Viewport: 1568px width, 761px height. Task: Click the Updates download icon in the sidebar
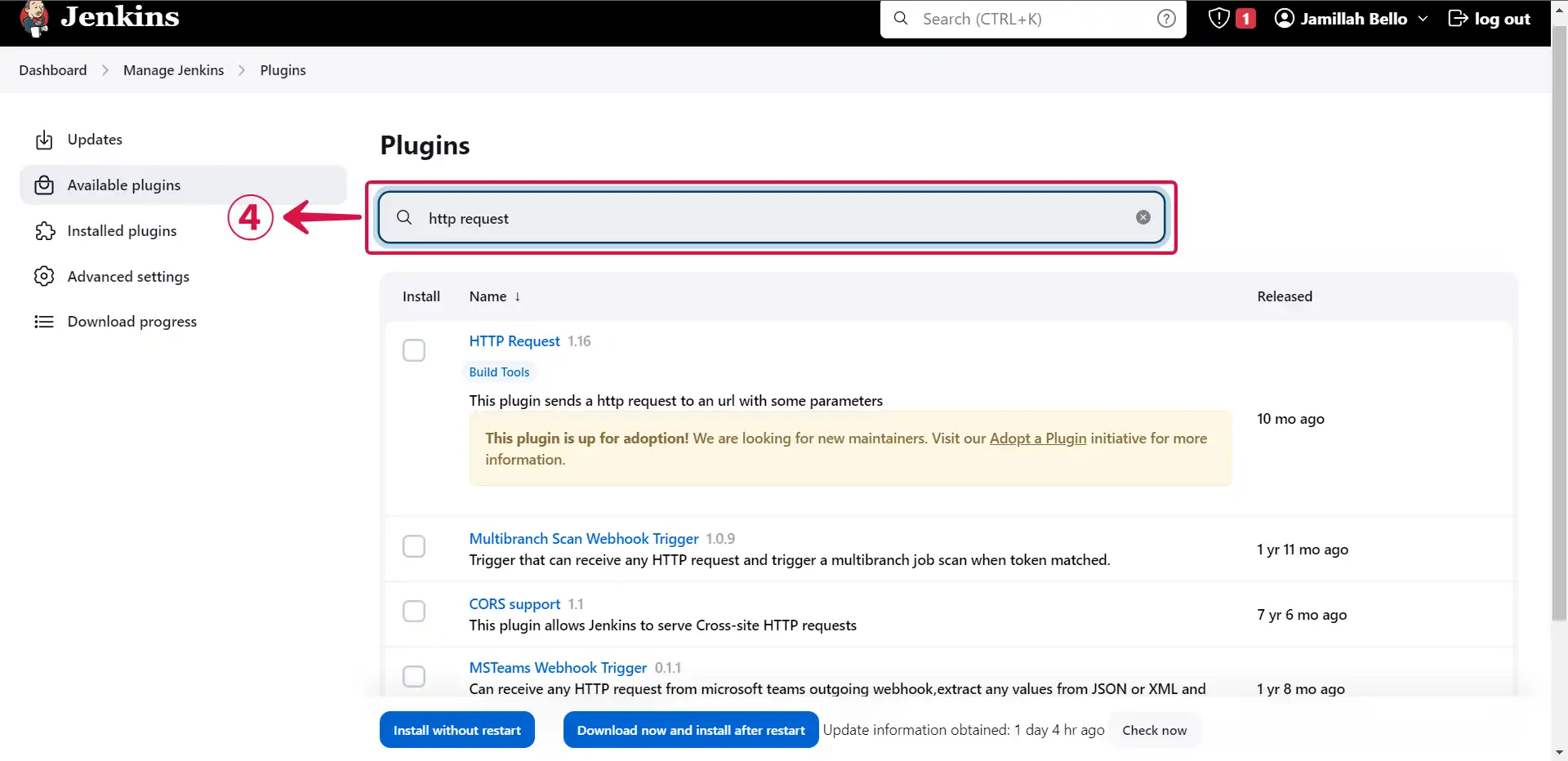[x=44, y=140]
